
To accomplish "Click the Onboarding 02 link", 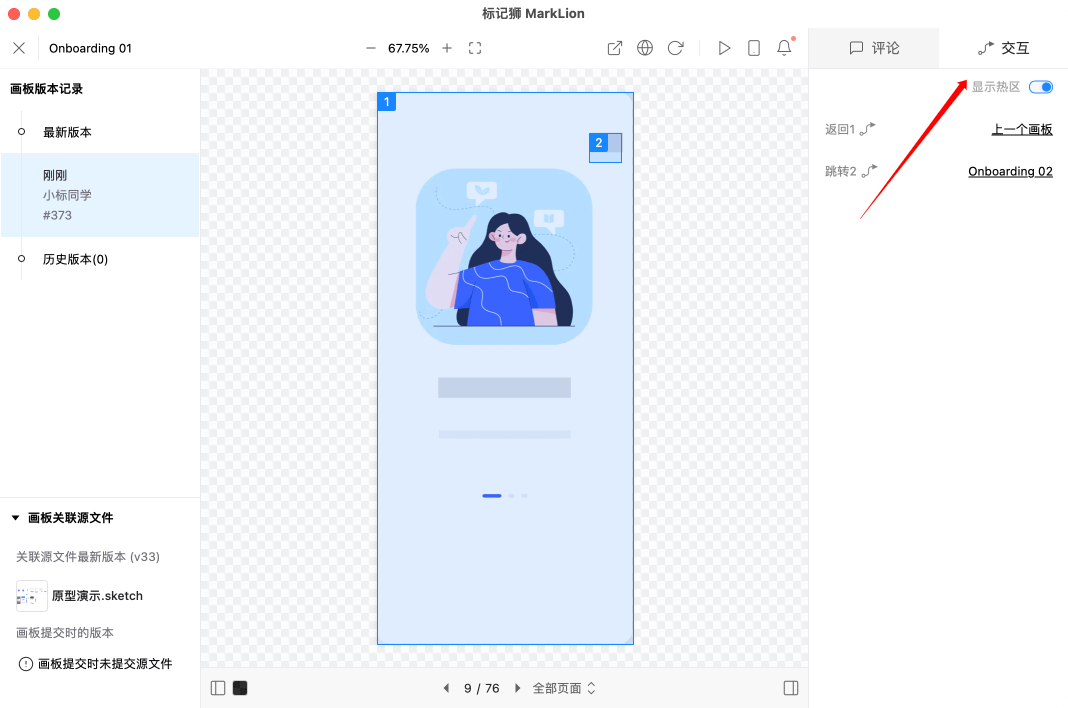I will (1010, 171).
